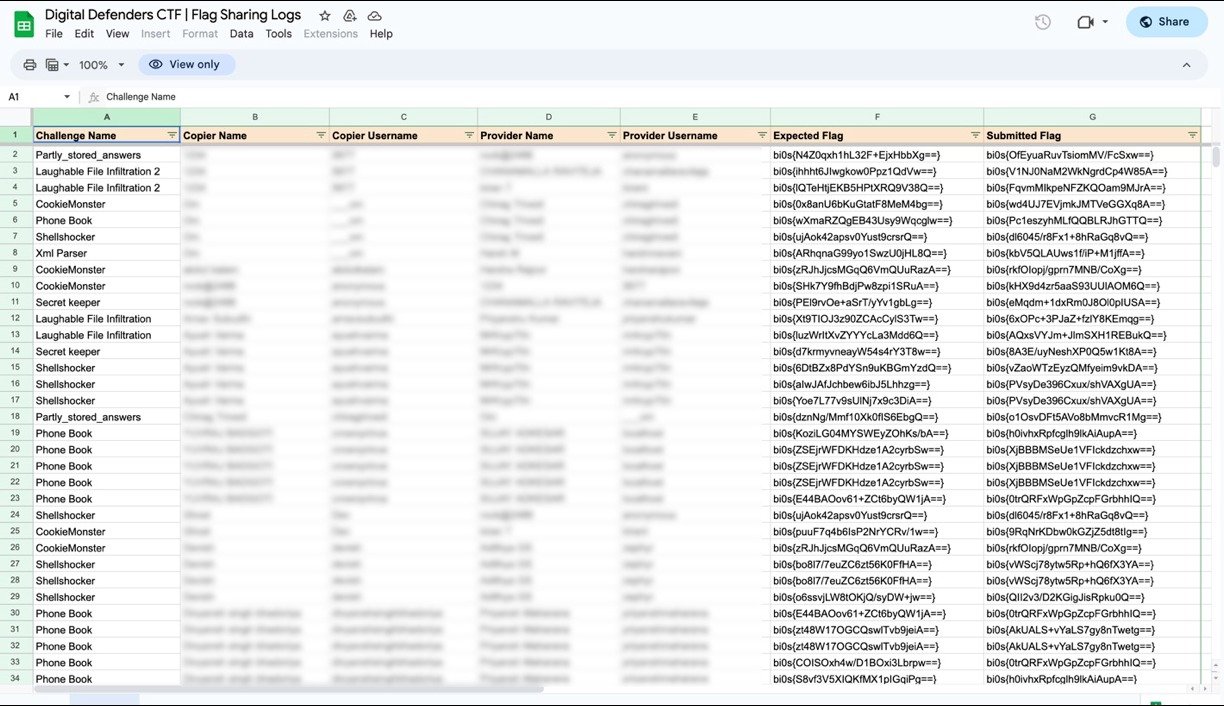Toggle filter on Expected Flag column
This screenshot has width=1224, height=706.
coord(975,135)
